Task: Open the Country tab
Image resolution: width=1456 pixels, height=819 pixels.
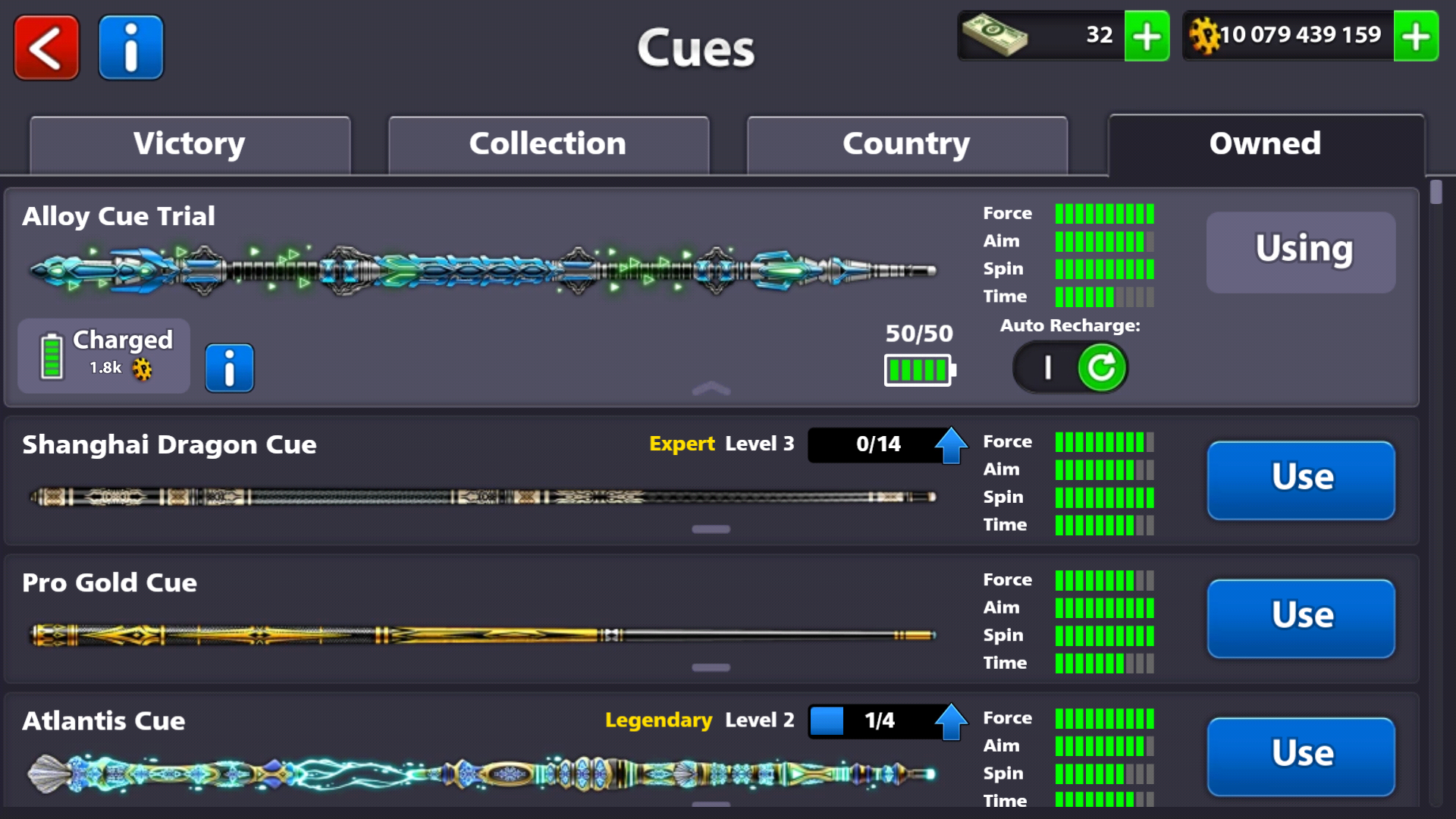Action: (907, 144)
